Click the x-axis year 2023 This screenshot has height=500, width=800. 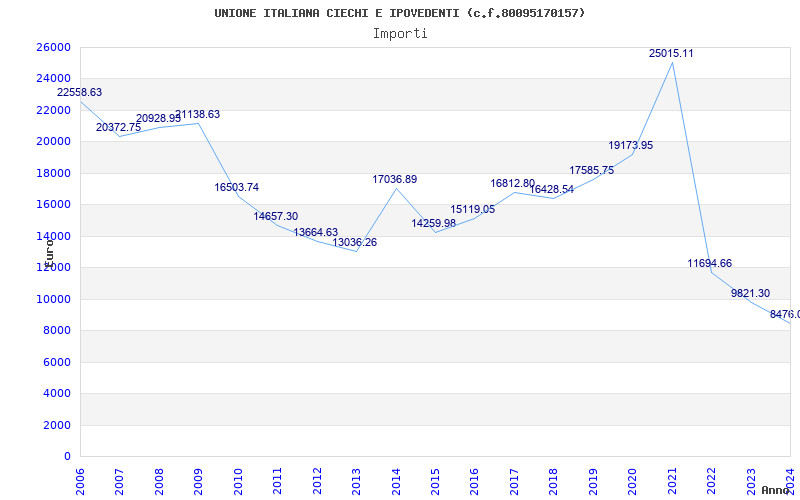(x=751, y=482)
